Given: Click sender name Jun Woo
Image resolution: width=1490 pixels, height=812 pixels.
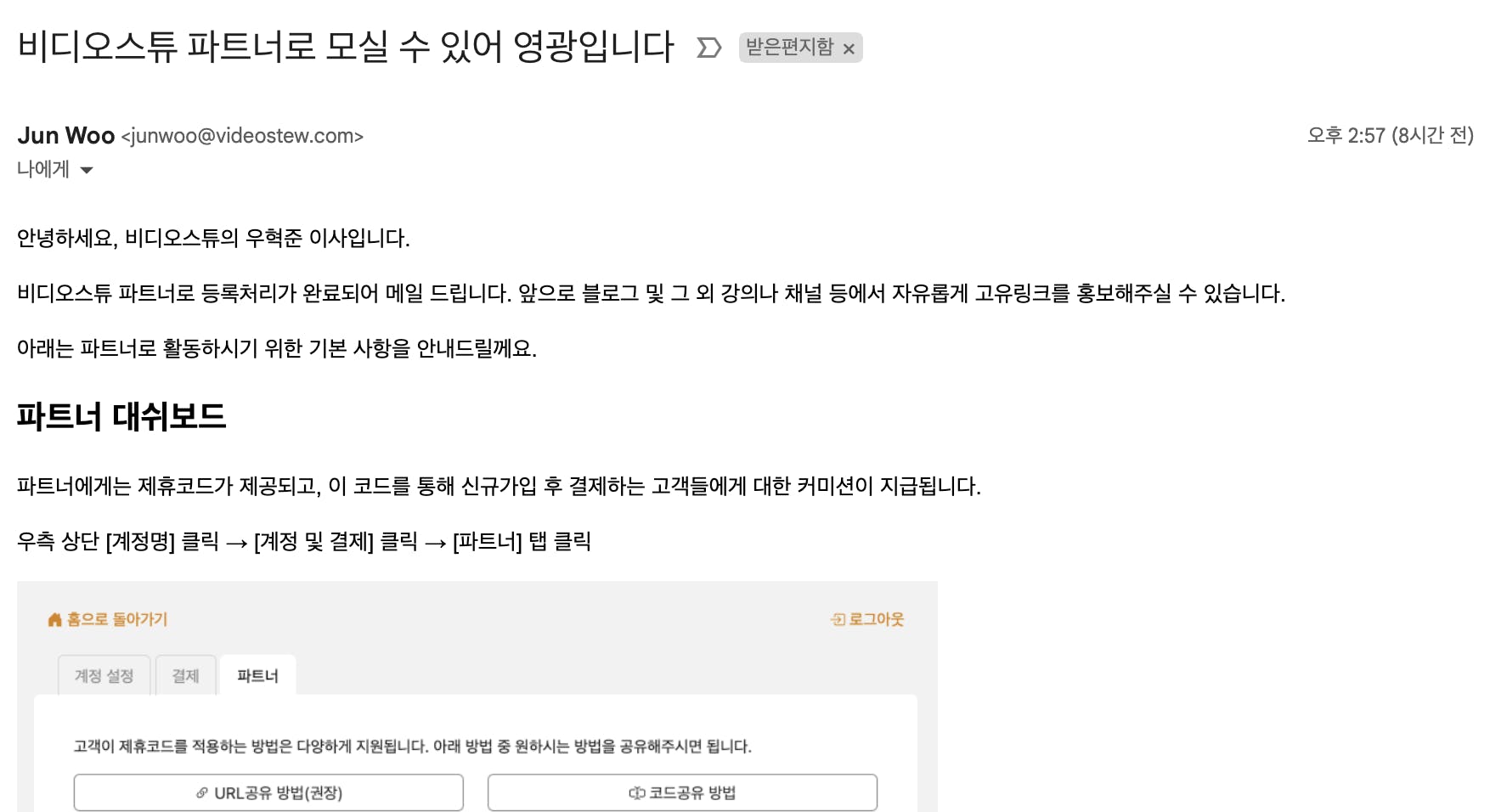Looking at the screenshot, I should click(x=65, y=136).
